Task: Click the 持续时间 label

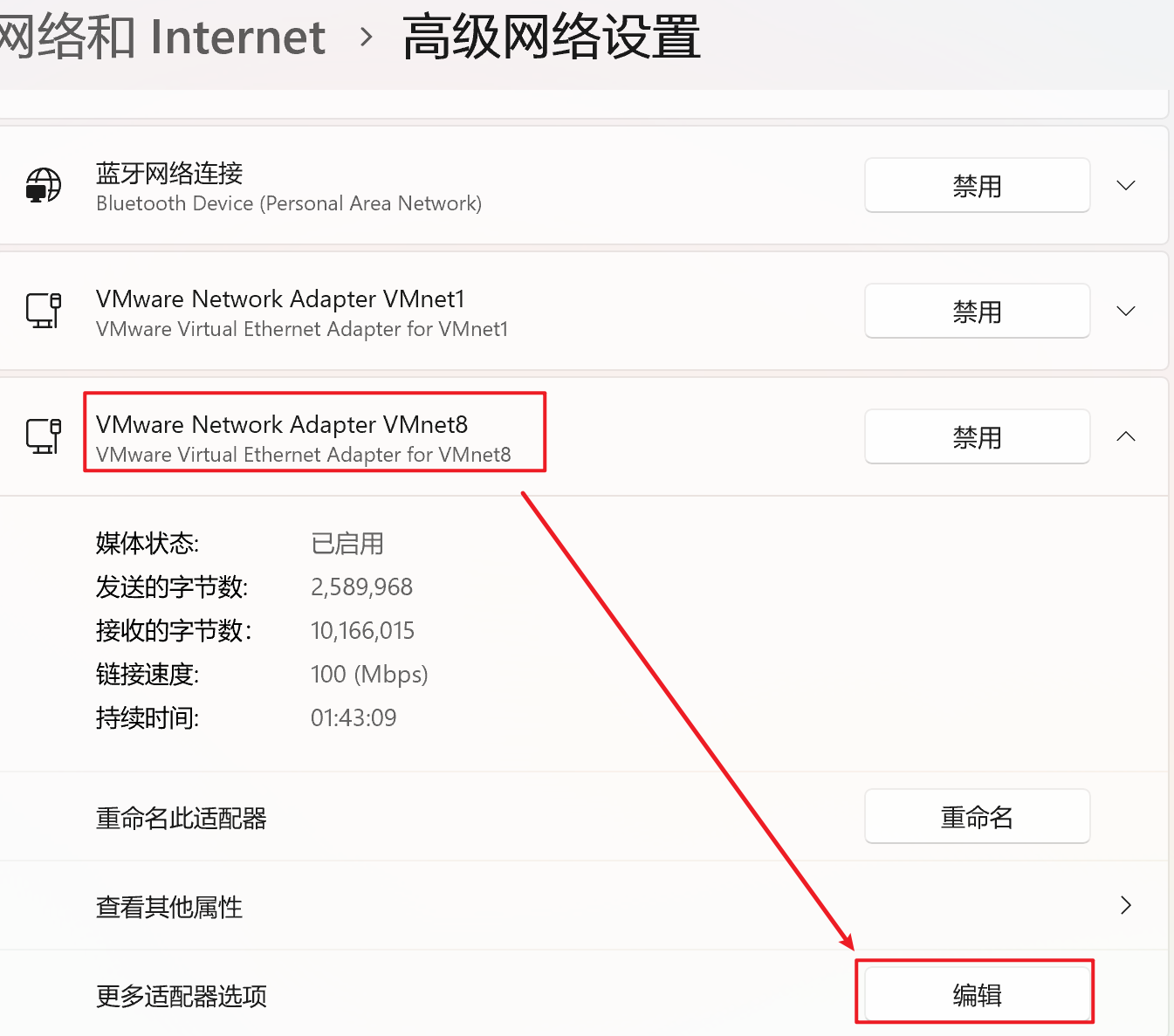Action: click(148, 718)
